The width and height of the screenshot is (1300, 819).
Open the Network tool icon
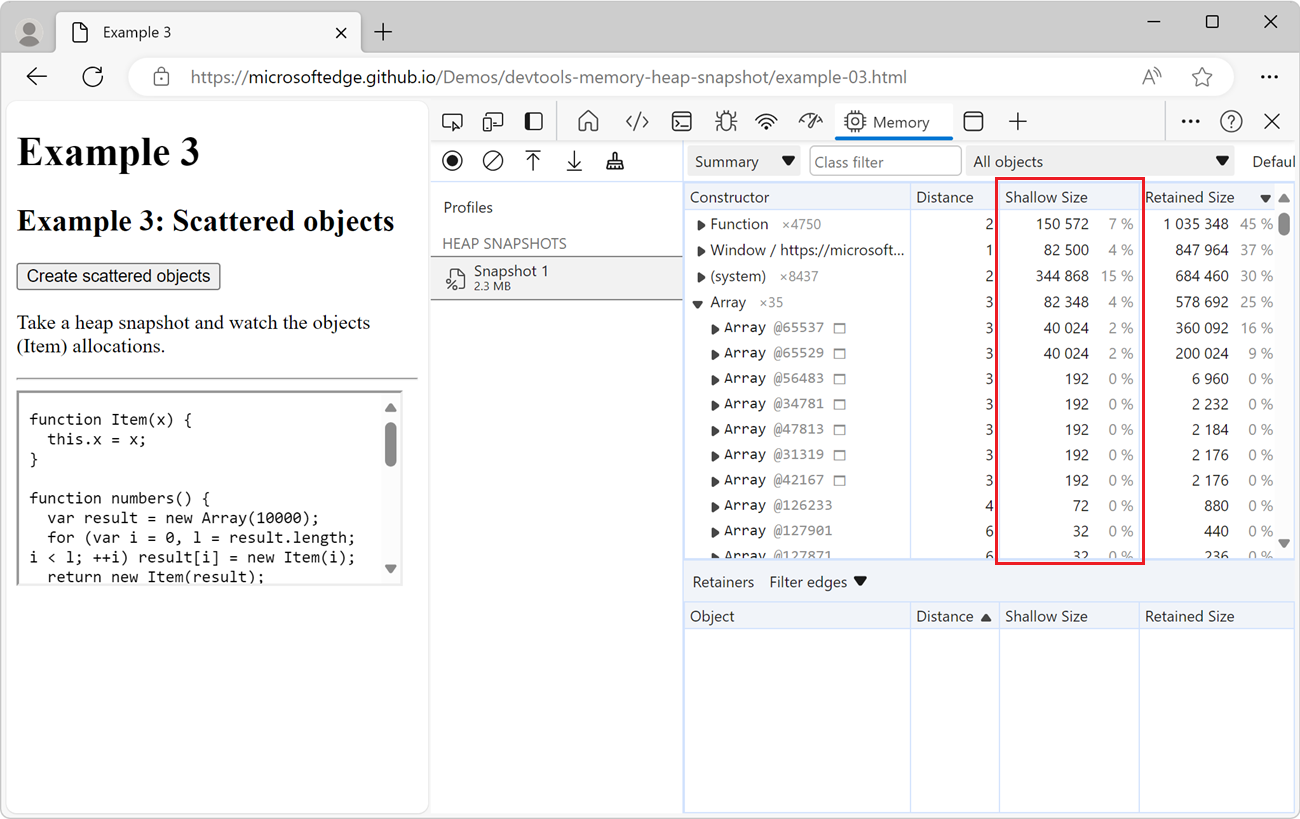pyautogui.click(x=767, y=122)
